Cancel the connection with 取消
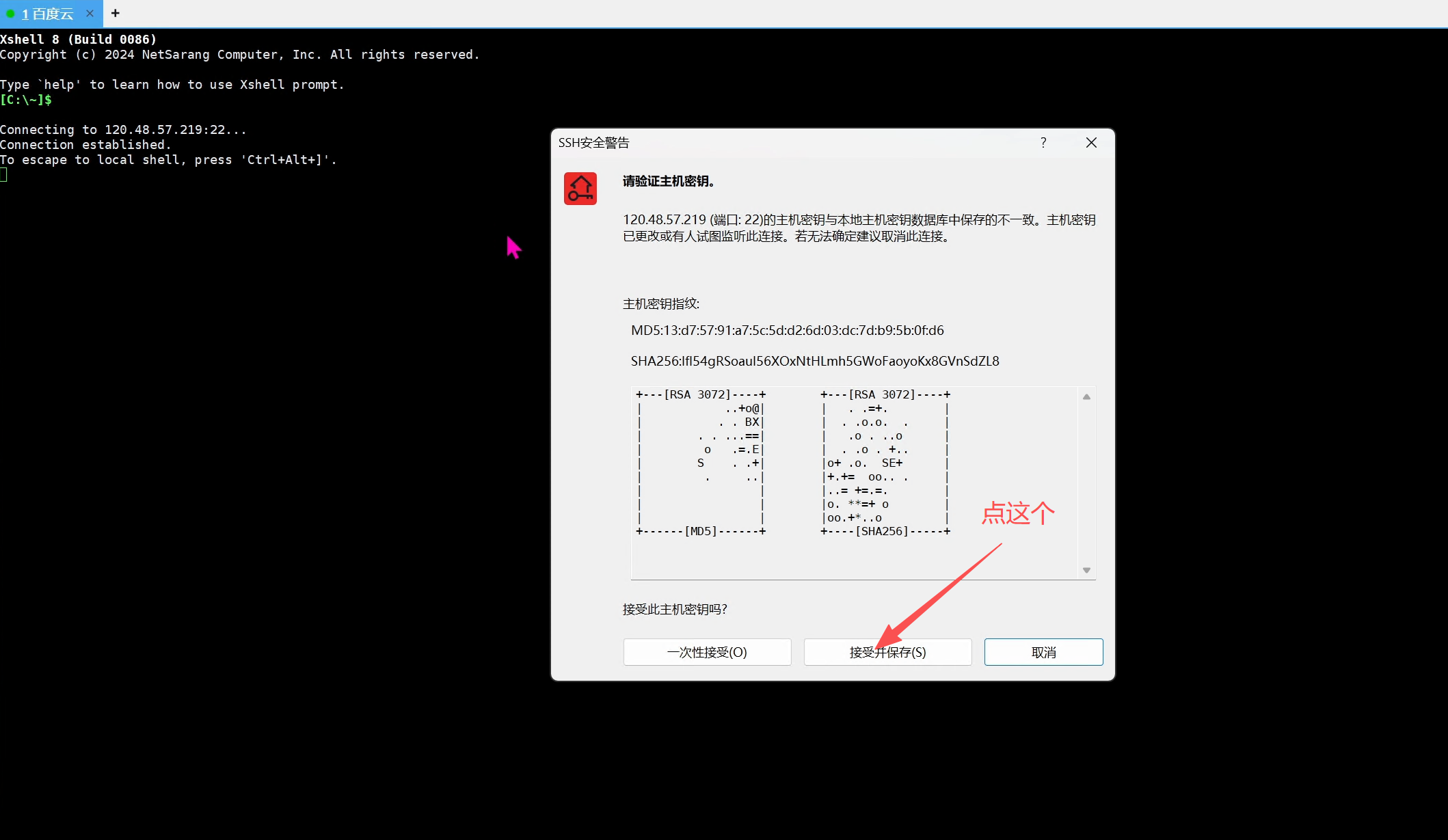 (1043, 652)
